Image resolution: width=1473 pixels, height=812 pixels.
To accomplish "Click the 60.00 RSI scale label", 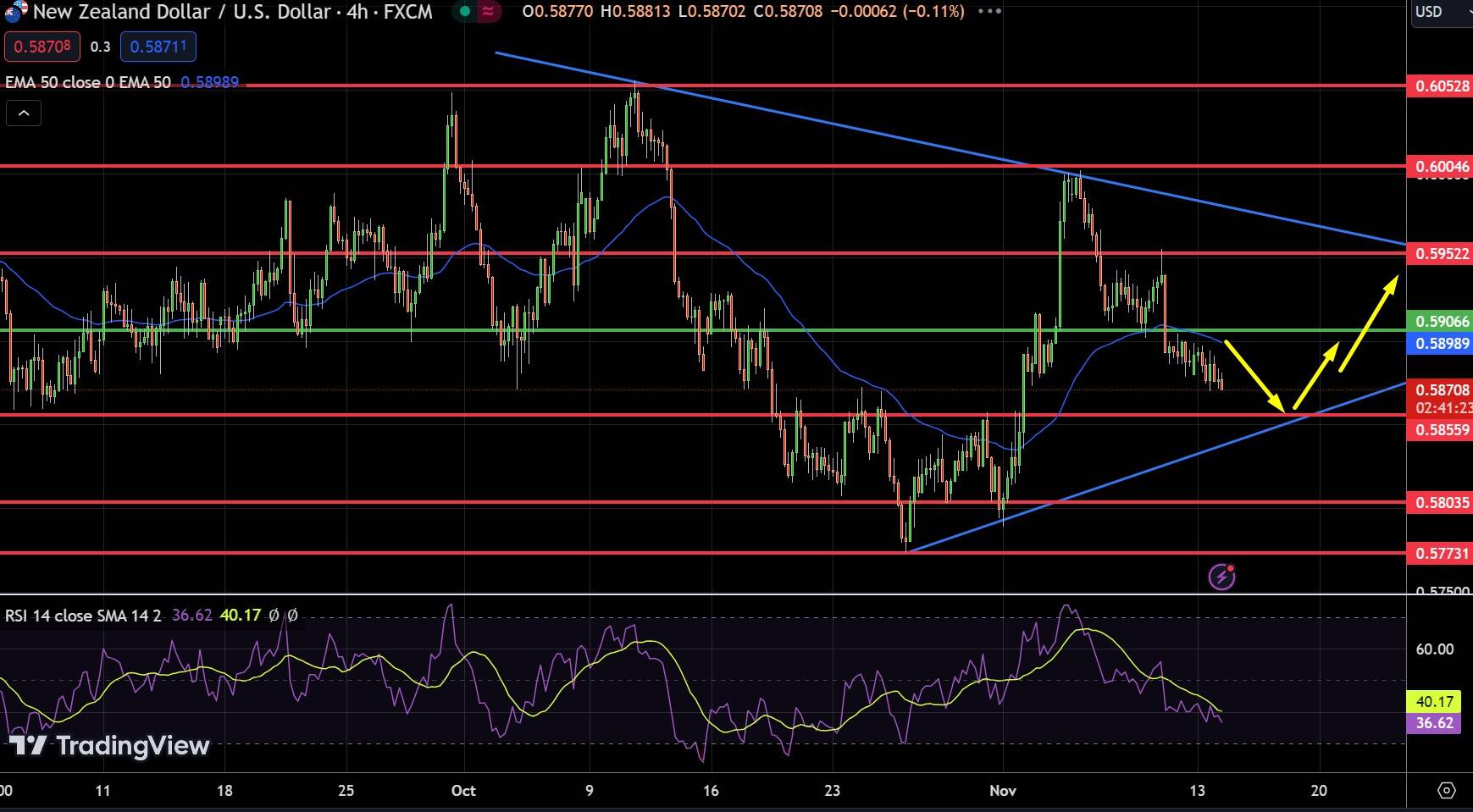I will [1435, 649].
